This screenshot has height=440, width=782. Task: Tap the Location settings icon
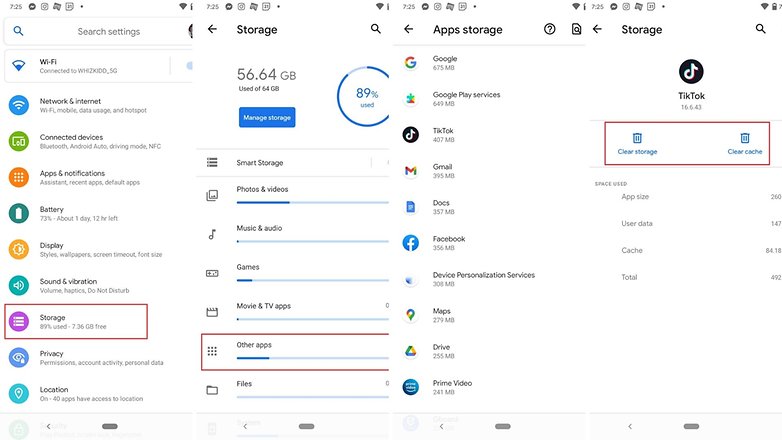click(18, 393)
